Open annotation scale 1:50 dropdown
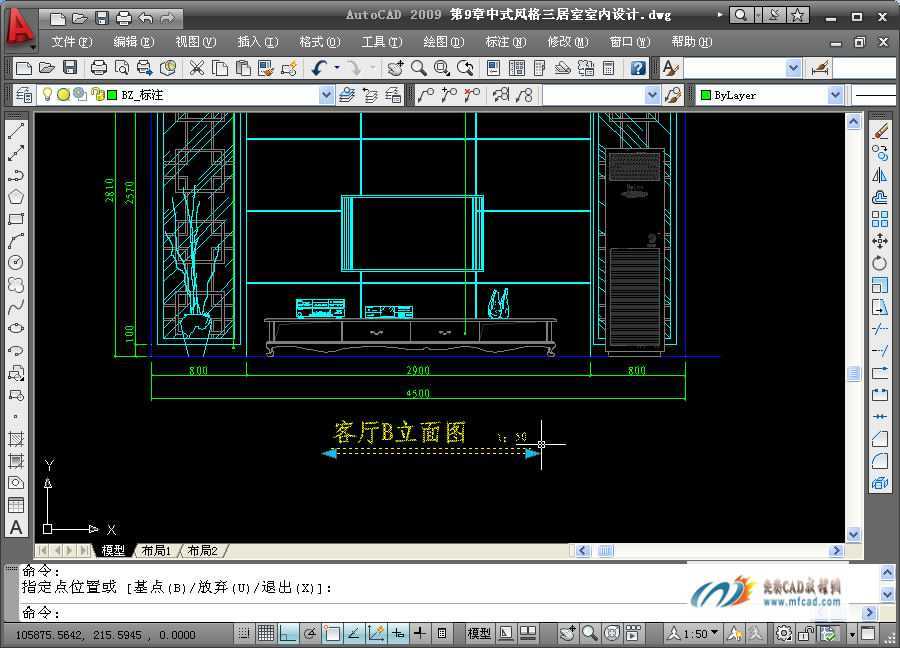The width and height of the screenshot is (900, 648). [701, 633]
